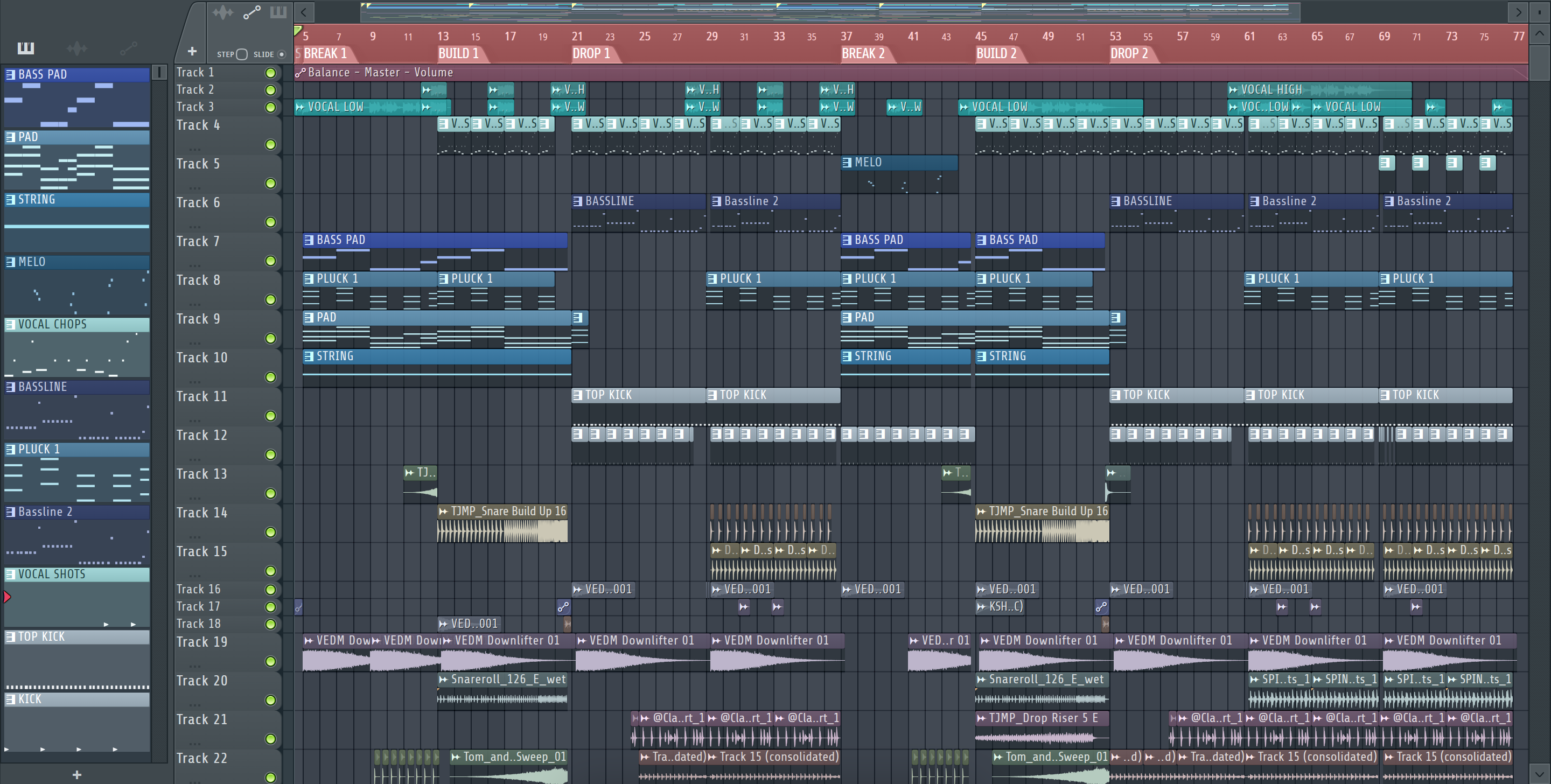
Task: Click the automation icon above the track headers
Action: pyautogui.click(x=251, y=12)
